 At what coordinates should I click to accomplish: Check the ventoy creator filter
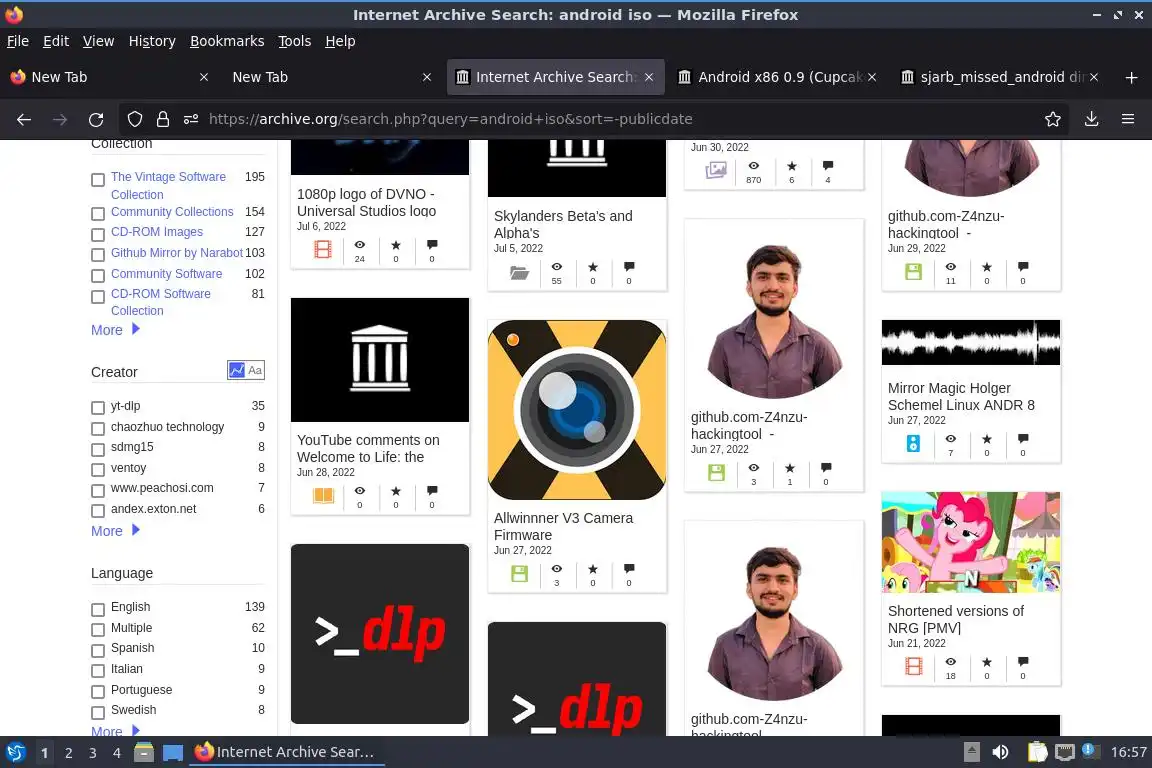click(x=98, y=470)
